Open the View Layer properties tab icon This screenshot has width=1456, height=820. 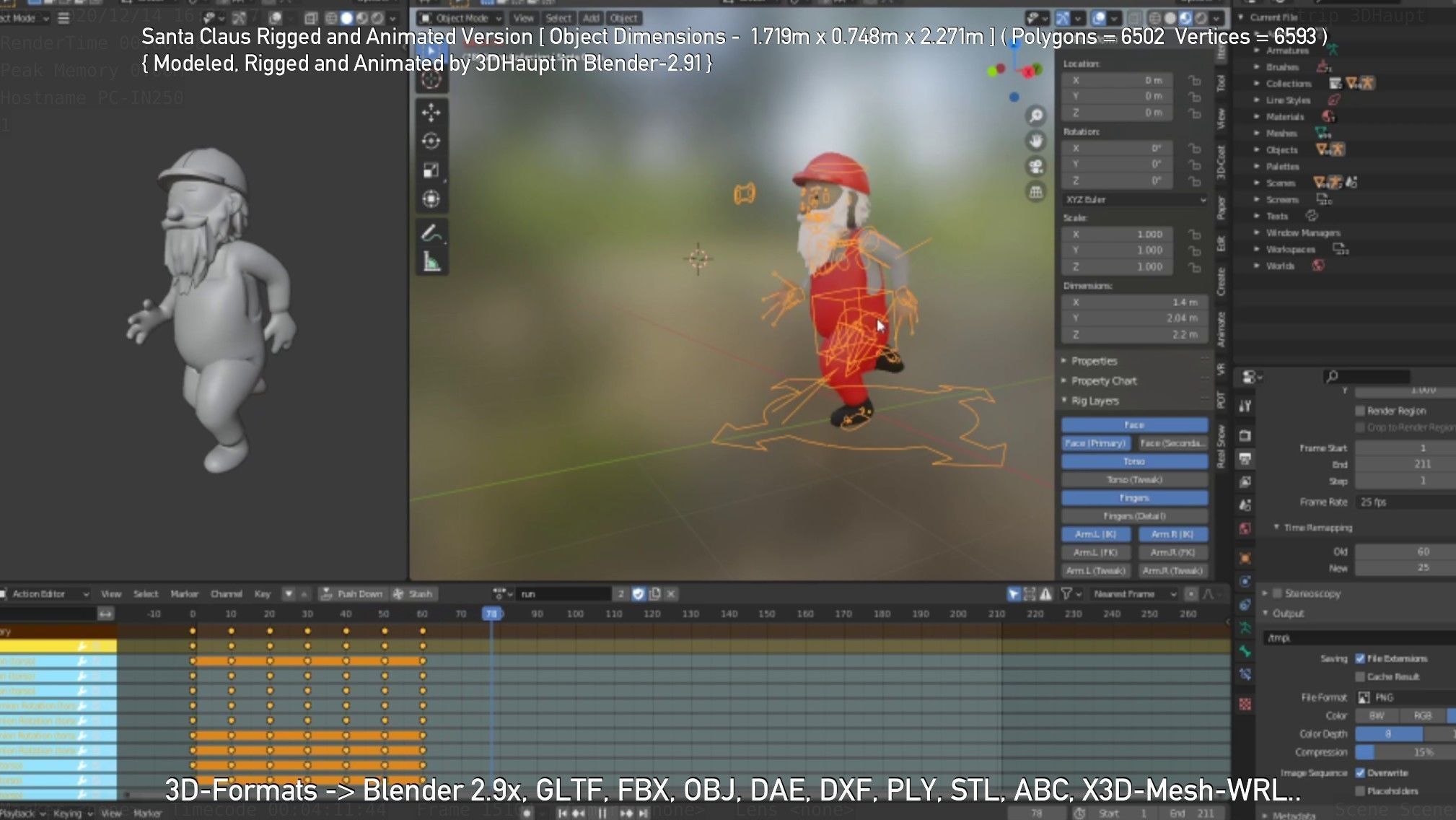point(1245,481)
